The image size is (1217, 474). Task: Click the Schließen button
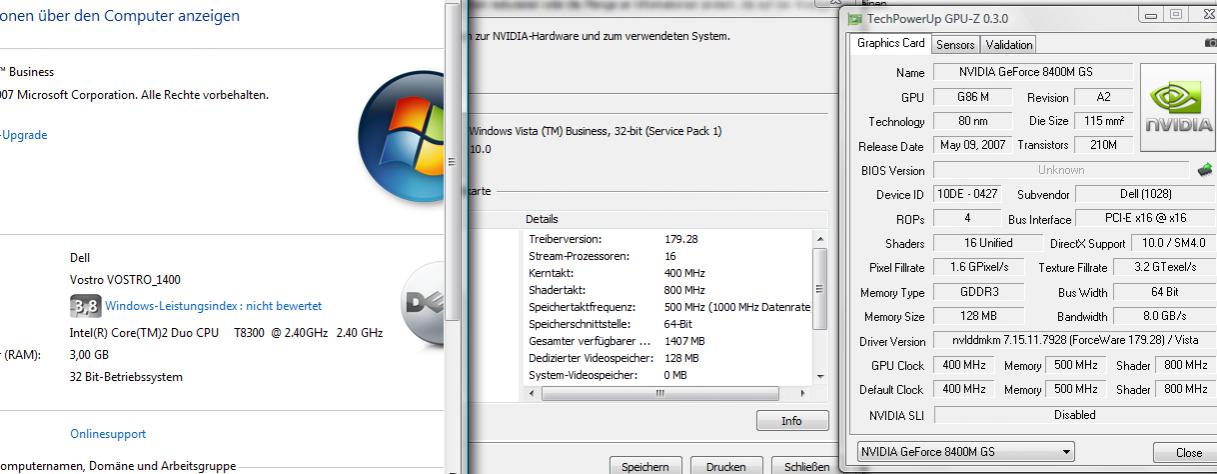coord(806,466)
